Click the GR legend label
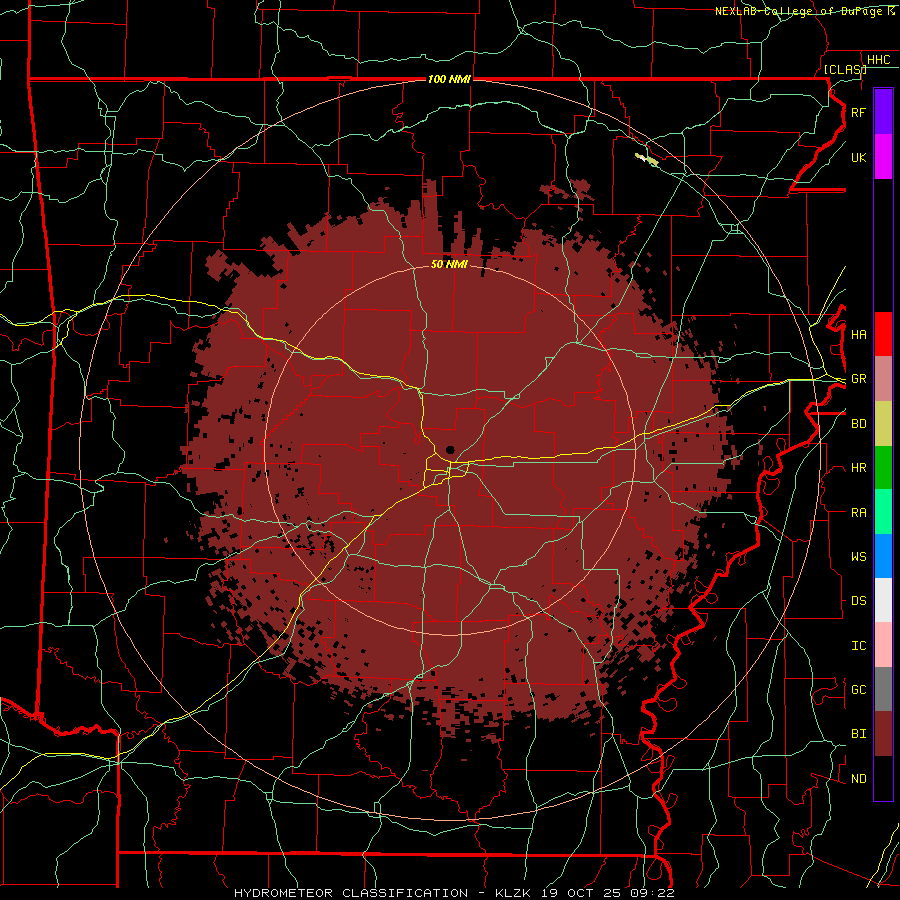Screen dimensions: 900x900 [858, 379]
